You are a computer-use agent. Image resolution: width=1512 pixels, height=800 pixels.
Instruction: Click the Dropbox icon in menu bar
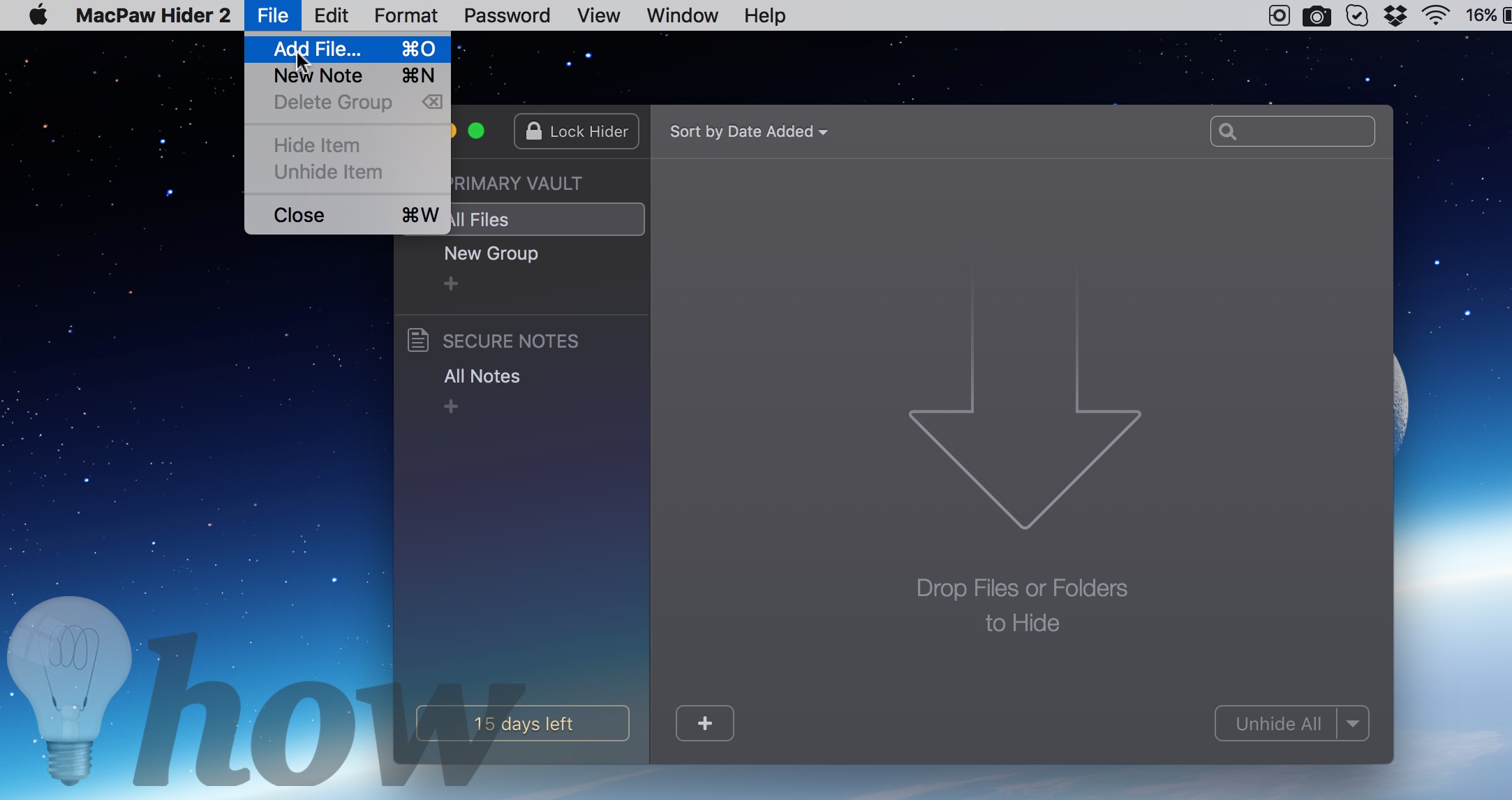1393,16
